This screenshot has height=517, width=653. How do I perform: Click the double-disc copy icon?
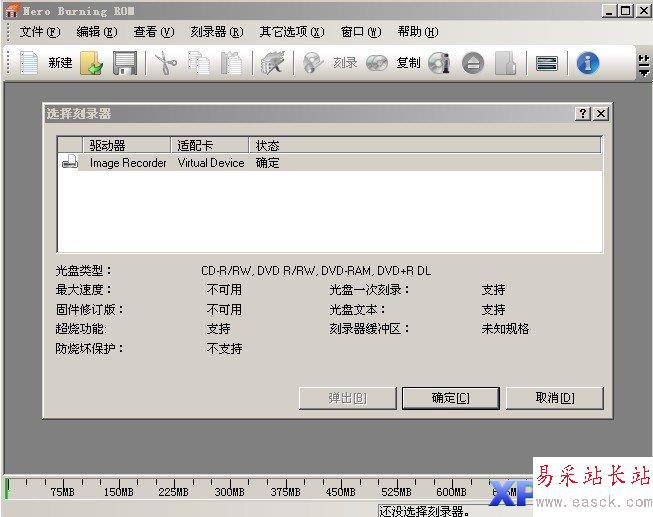click(376, 63)
